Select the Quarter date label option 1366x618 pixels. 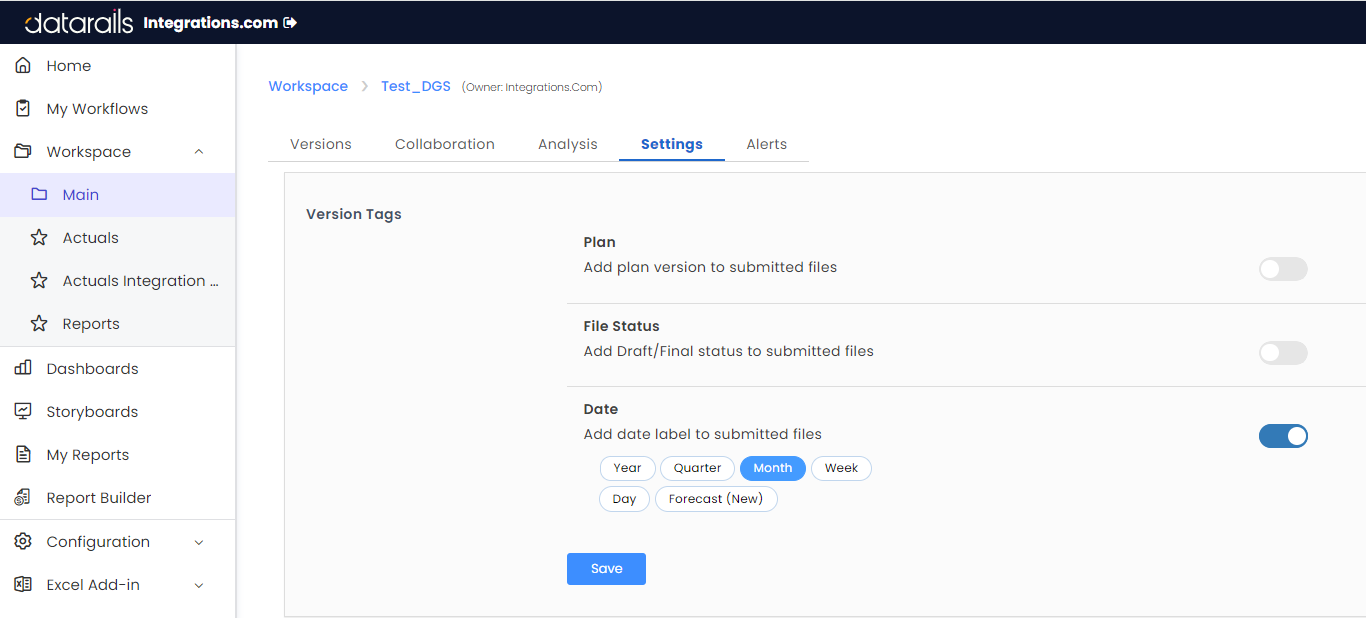pos(697,468)
